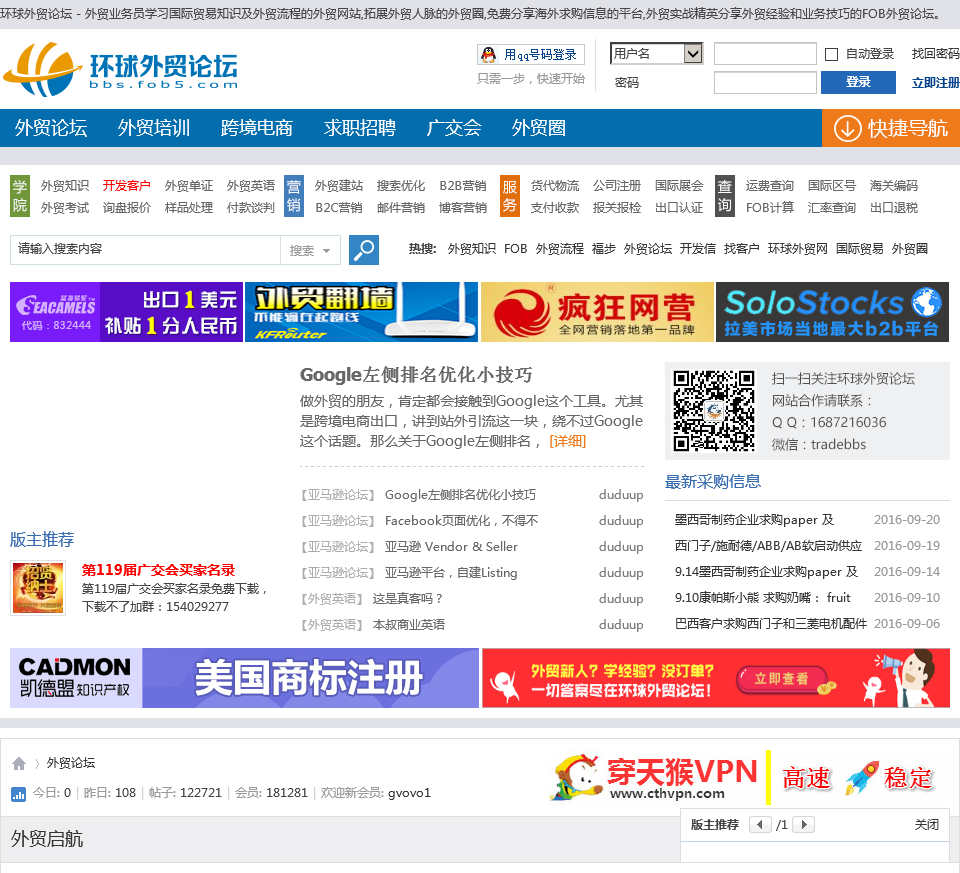The height and width of the screenshot is (873, 960).
Task: Open the Google左侧排名优化小技巧 headline
Action: (x=416, y=375)
